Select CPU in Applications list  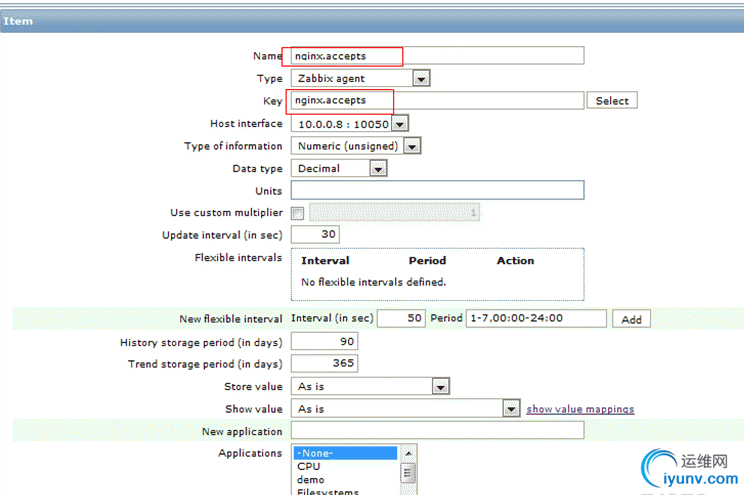point(345,466)
